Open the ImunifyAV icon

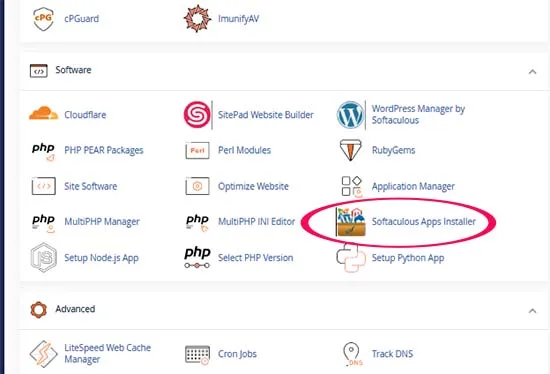(x=197, y=18)
